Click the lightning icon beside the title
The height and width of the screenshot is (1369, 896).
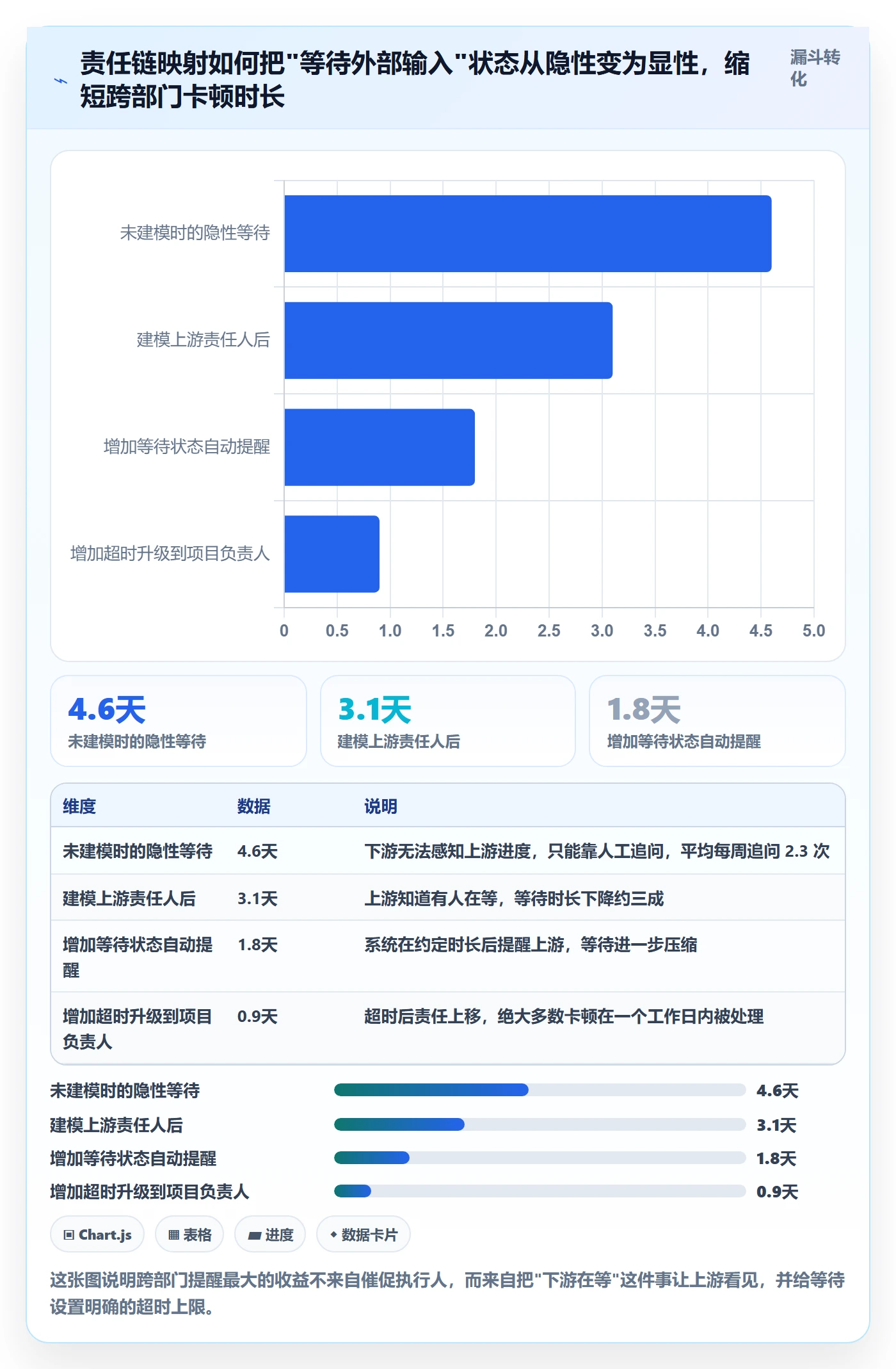click(60, 81)
